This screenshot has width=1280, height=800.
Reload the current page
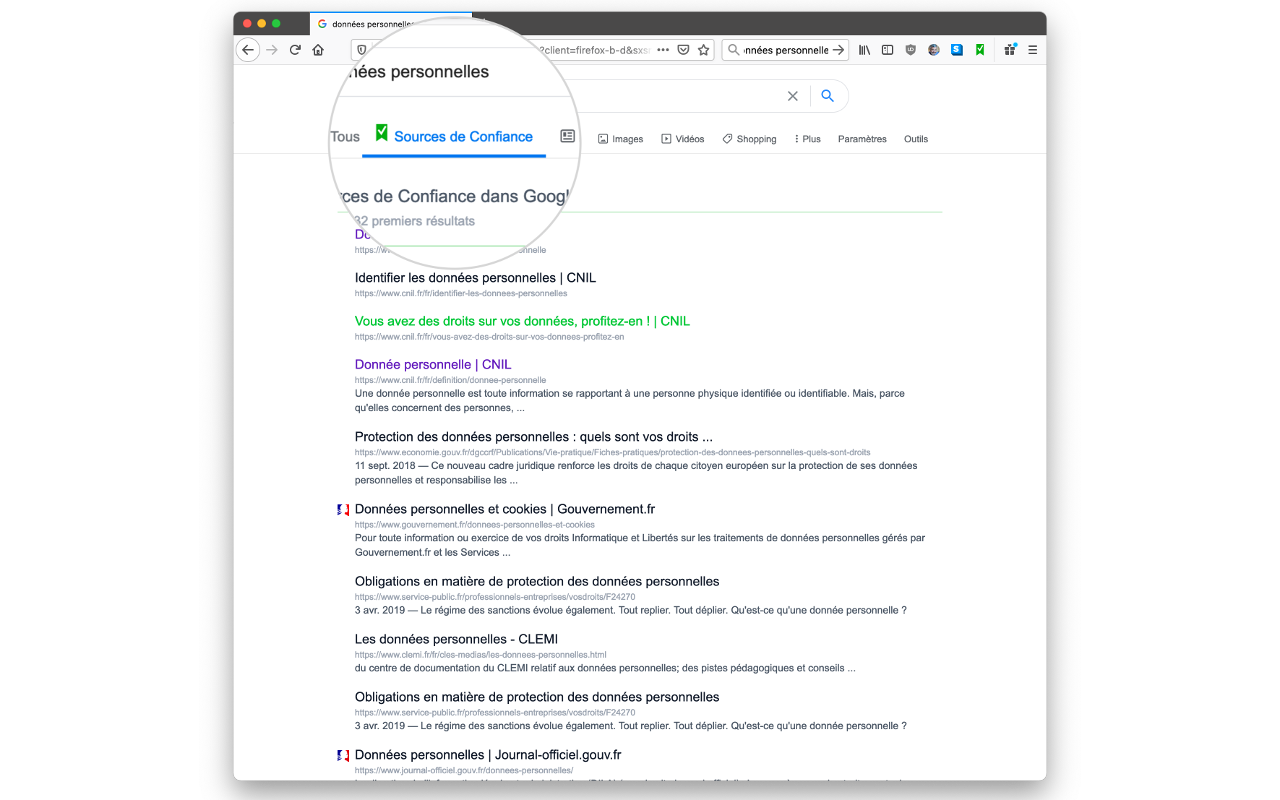(x=295, y=50)
